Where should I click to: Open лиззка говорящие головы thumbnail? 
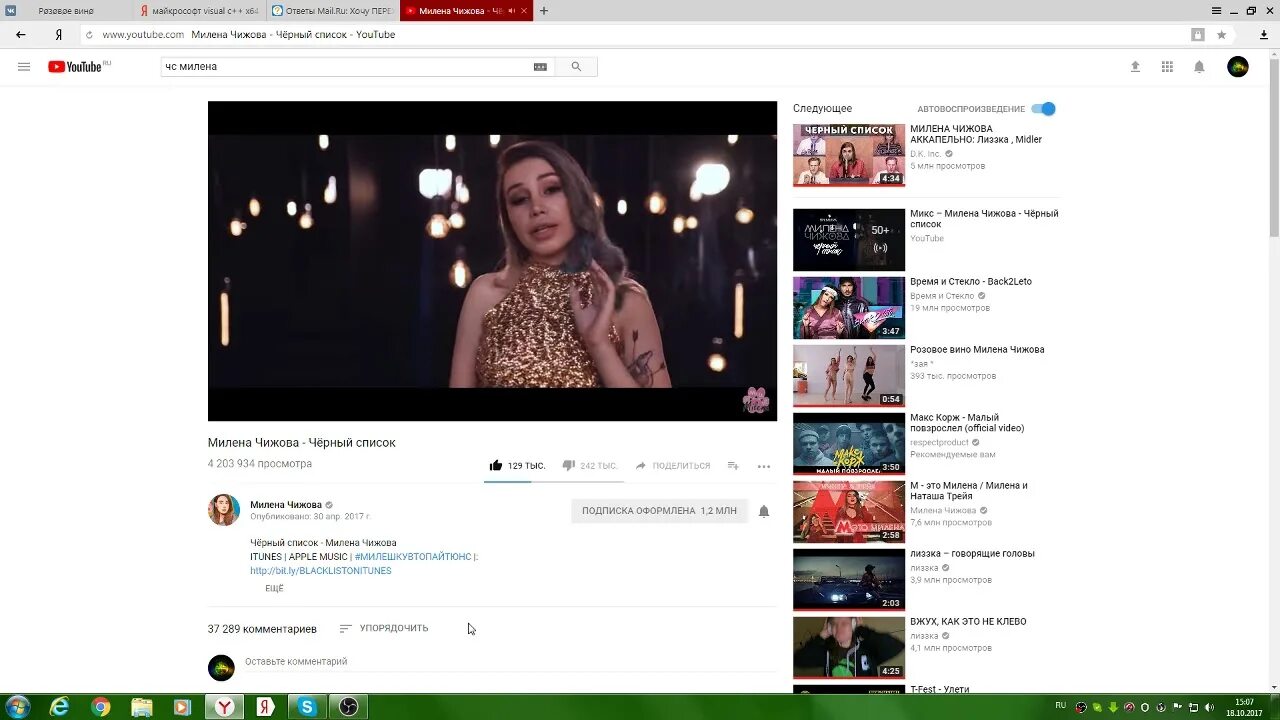849,580
